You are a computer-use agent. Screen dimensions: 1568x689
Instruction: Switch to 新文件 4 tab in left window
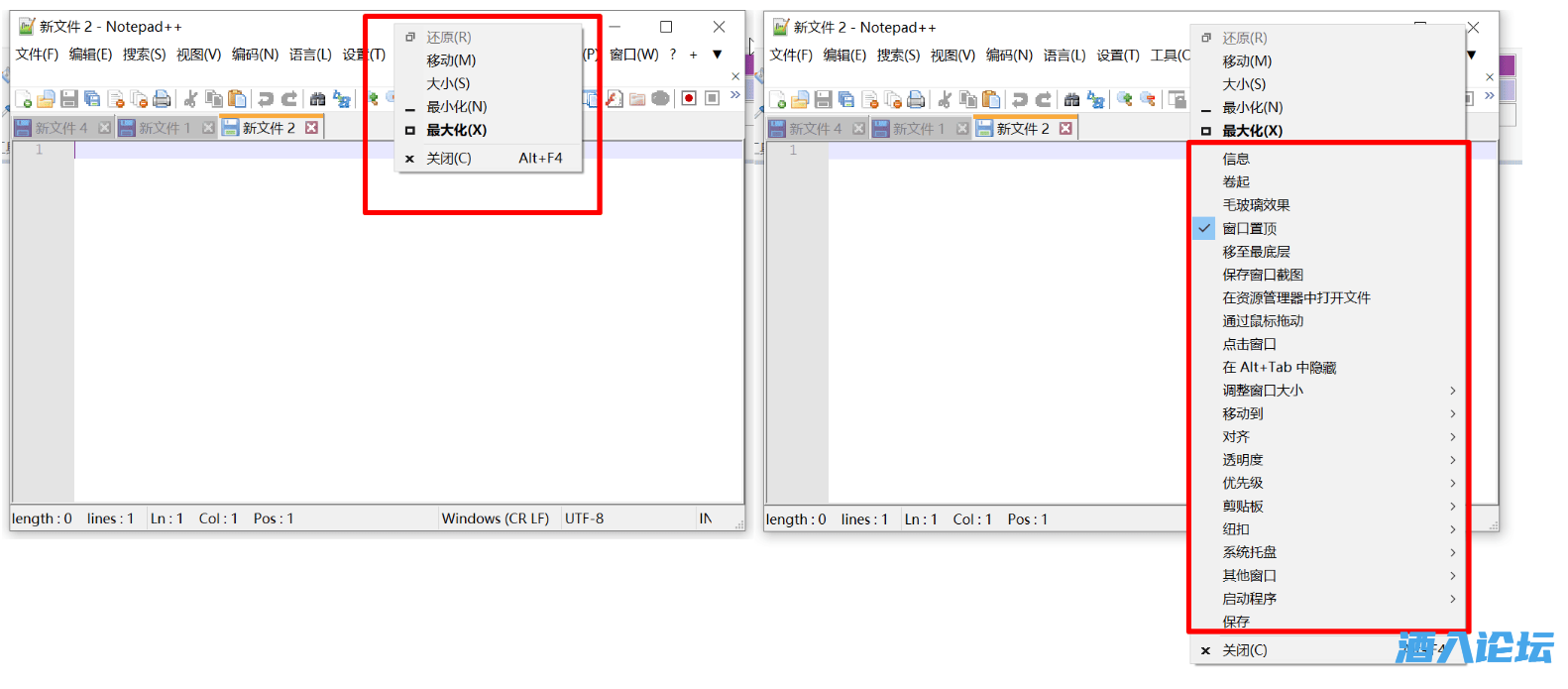[x=61, y=128]
